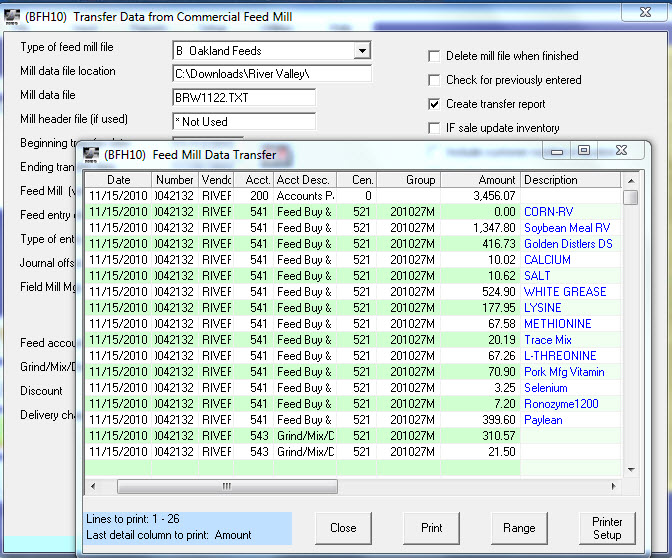
Task: Click the Range button
Action: pyautogui.click(x=519, y=528)
